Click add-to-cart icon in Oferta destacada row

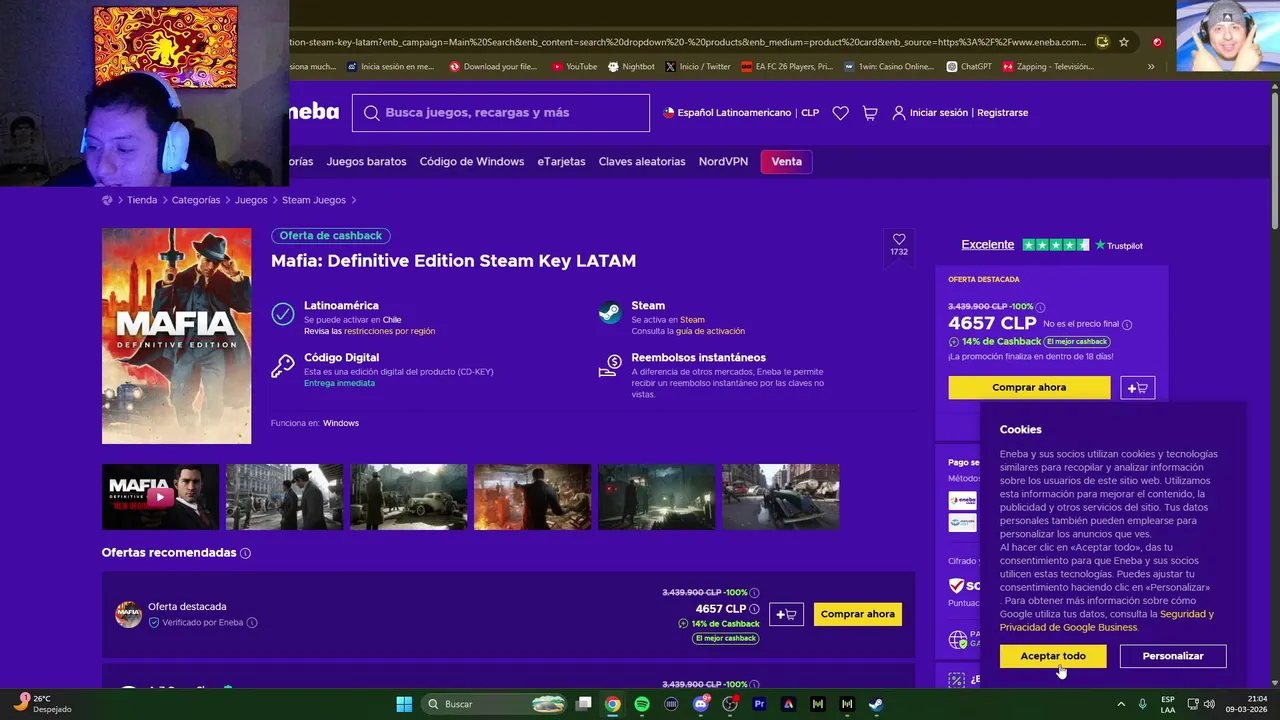pos(786,614)
